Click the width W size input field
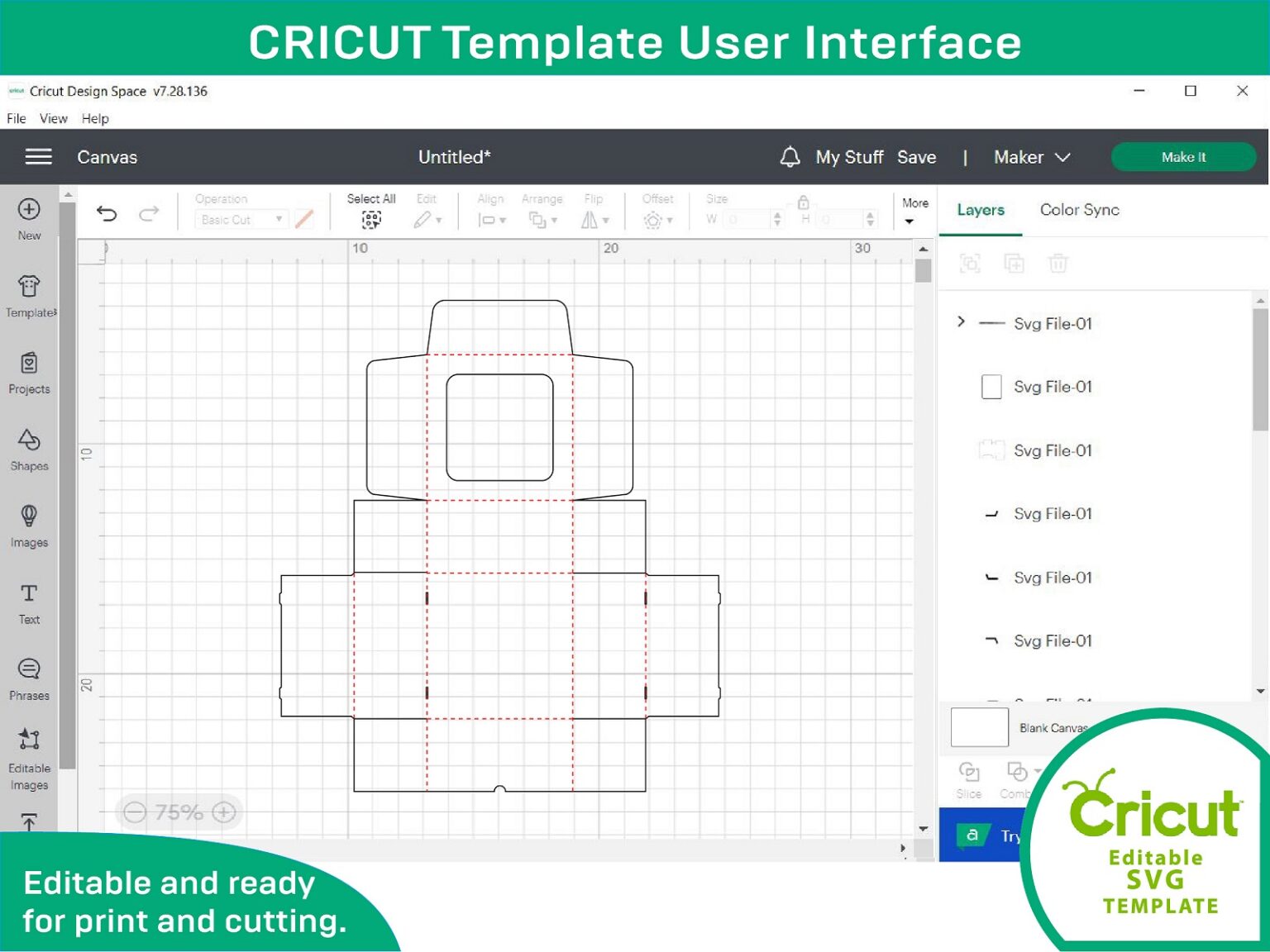This screenshot has height=952, width=1270. pyautogui.click(x=746, y=219)
